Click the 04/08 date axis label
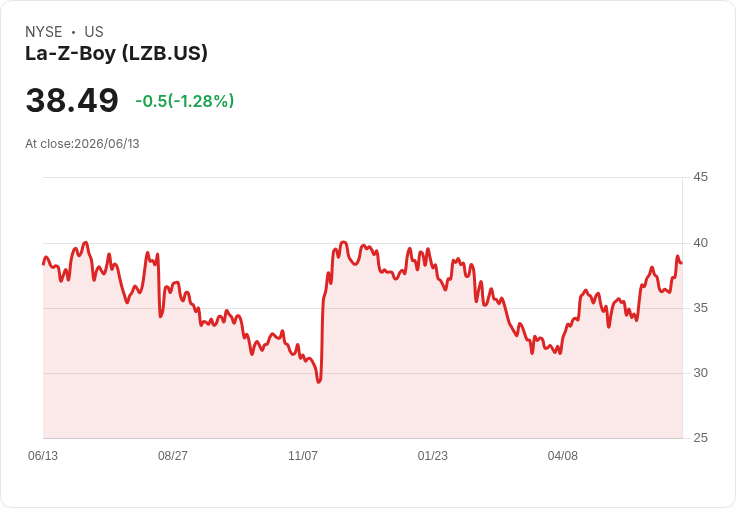Viewport: 736px width, 508px height. [x=562, y=455]
